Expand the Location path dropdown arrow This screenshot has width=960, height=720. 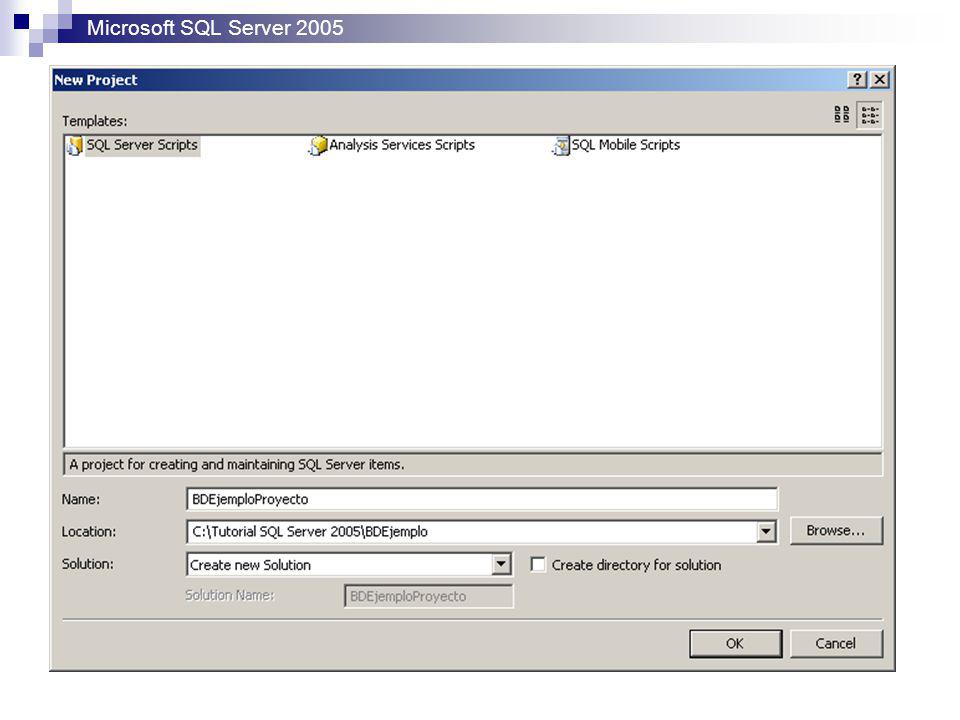765,531
